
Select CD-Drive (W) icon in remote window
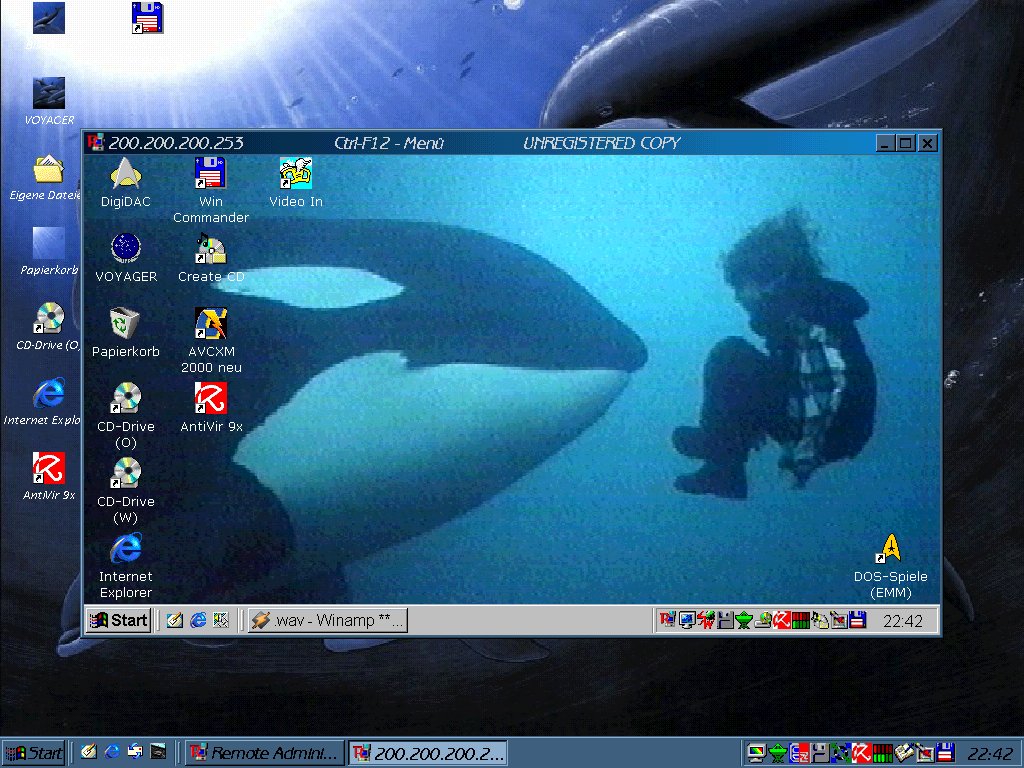126,474
